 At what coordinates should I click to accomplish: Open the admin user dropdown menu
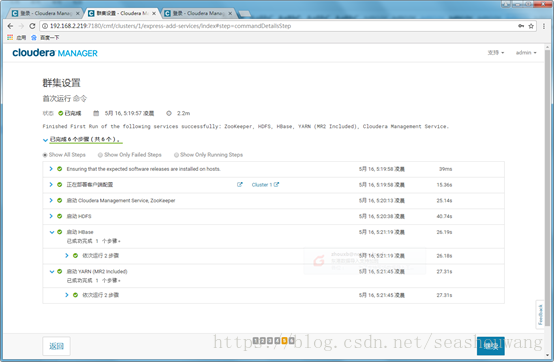point(526,53)
